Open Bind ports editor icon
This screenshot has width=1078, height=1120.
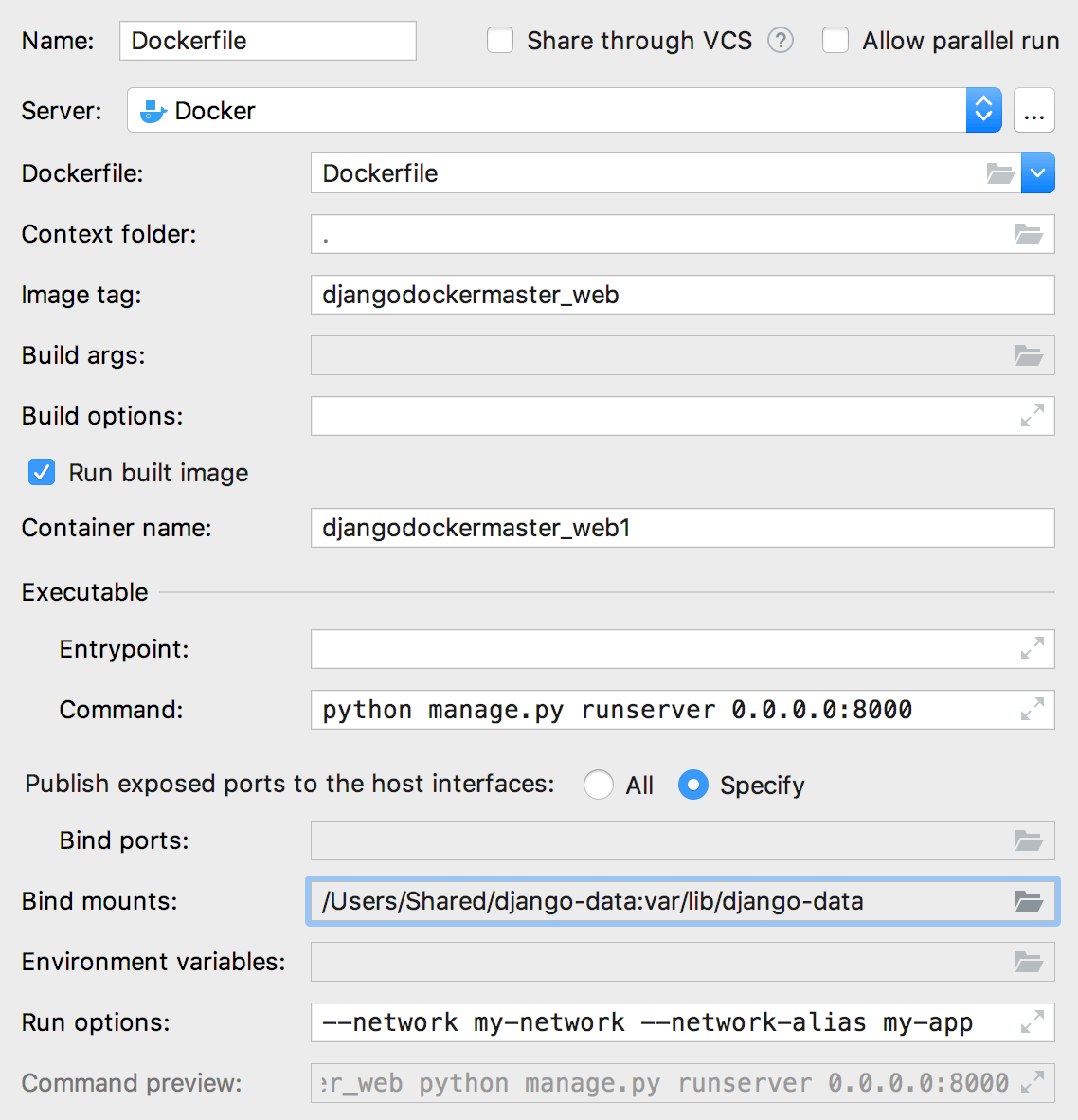[x=1029, y=840]
